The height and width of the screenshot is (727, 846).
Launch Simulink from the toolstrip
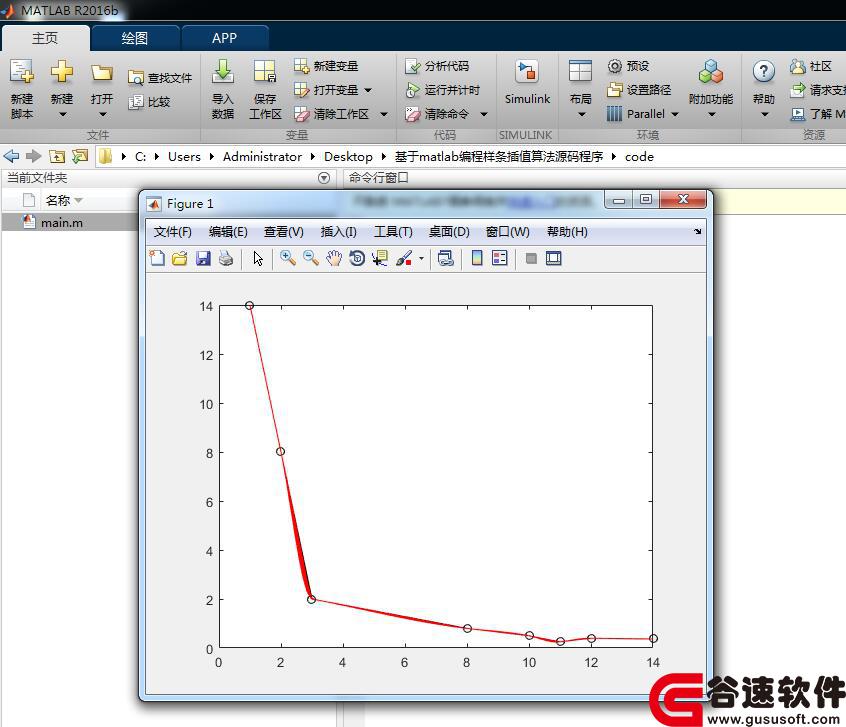[x=527, y=83]
